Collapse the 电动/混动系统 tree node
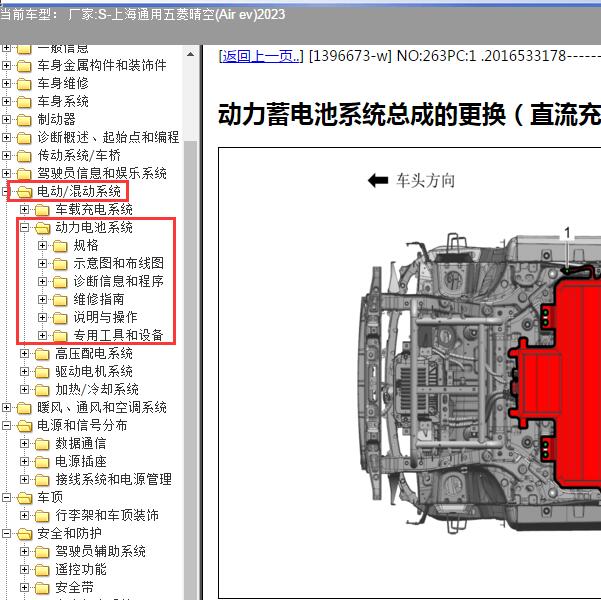 click(x=7, y=192)
